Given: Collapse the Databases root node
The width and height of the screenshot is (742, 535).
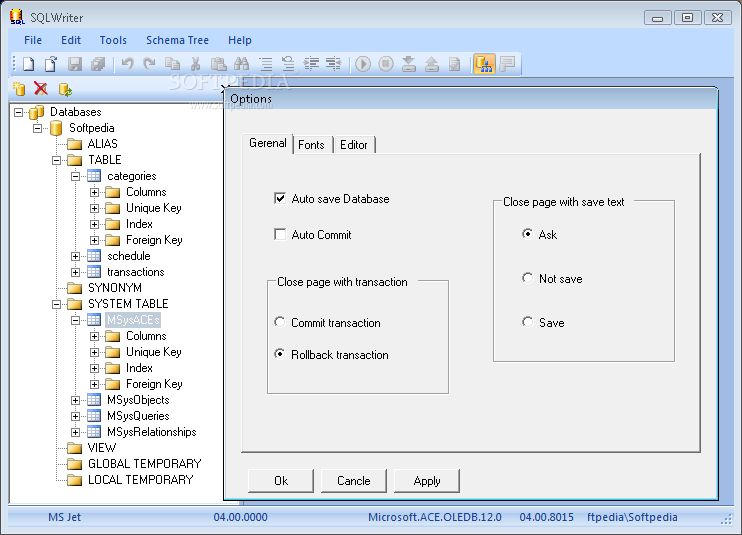Looking at the screenshot, I should [x=18, y=112].
